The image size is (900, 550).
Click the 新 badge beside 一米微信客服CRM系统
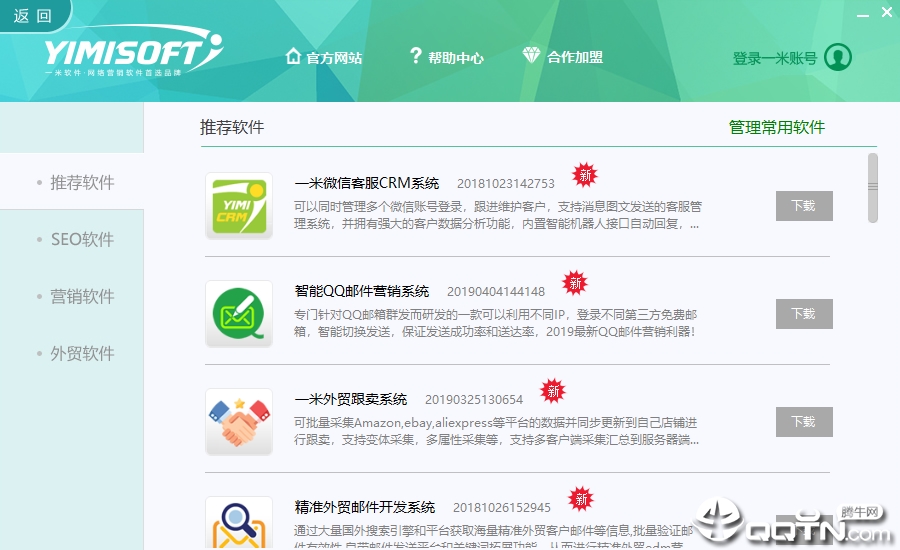pos(585,175)
